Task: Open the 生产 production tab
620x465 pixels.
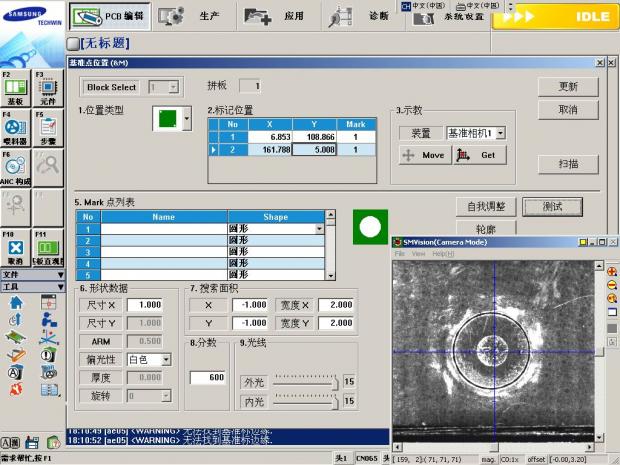Action: pos(194,16)
